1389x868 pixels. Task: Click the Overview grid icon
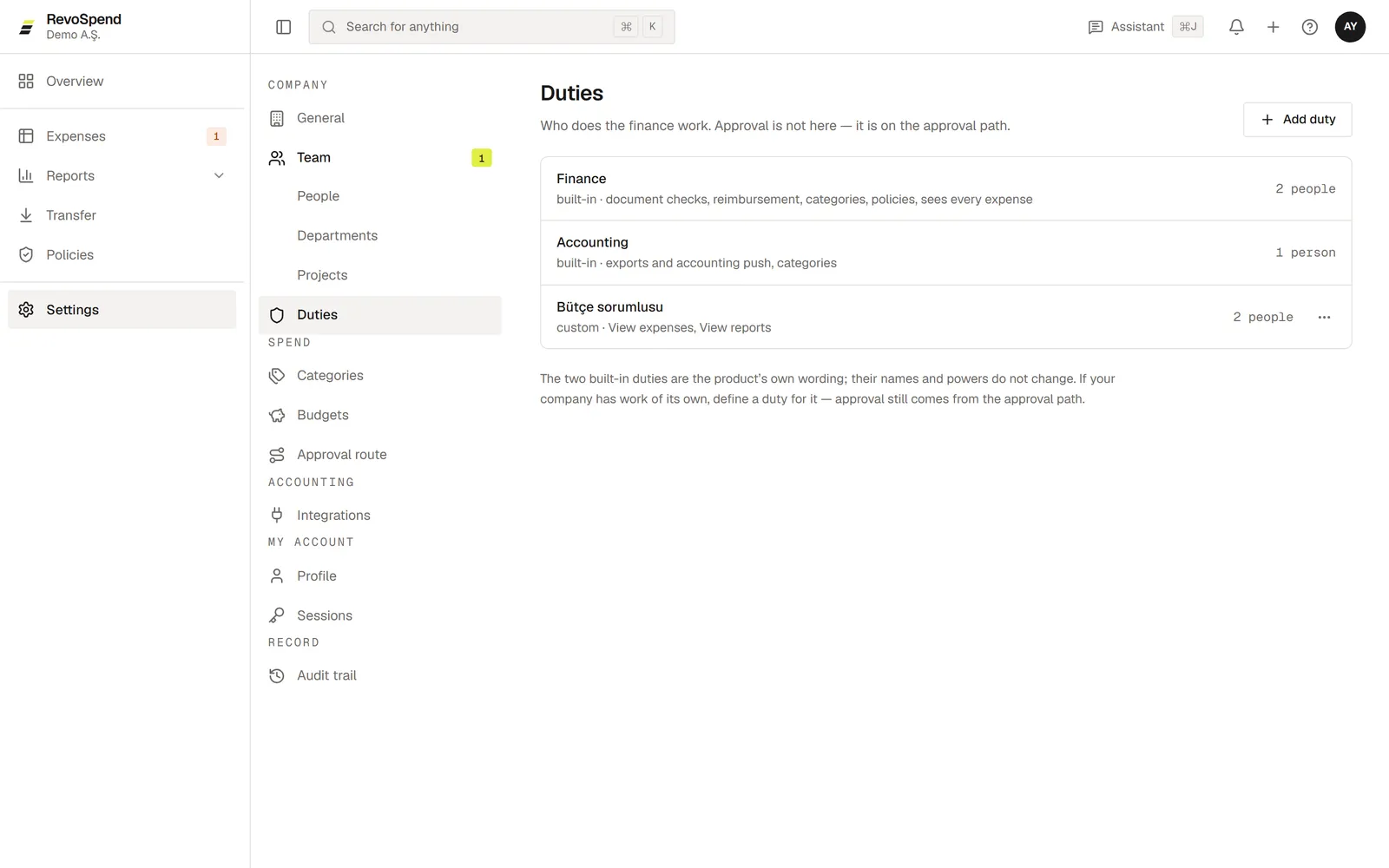click(x=26, y=81)
